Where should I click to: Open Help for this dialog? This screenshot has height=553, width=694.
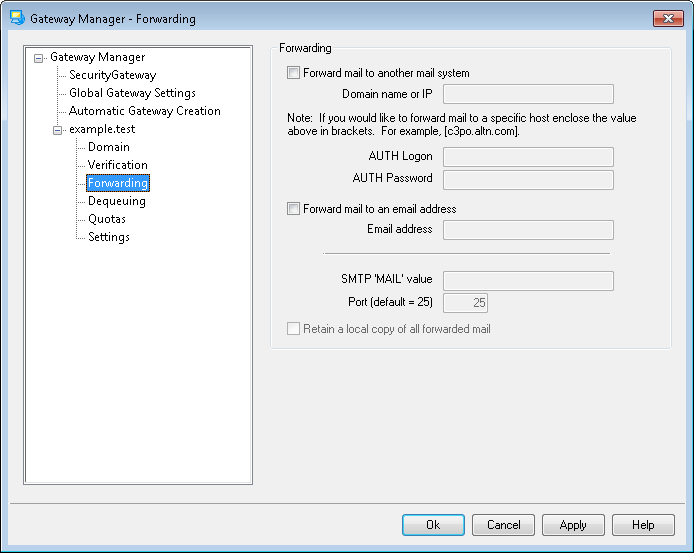point(643,525)
